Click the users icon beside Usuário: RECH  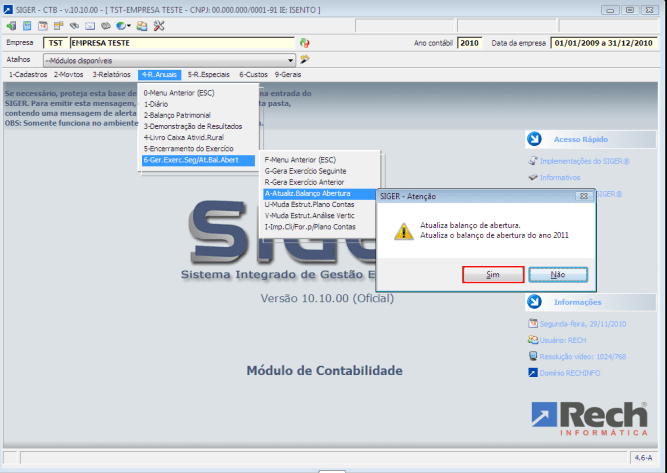point(533,339)
